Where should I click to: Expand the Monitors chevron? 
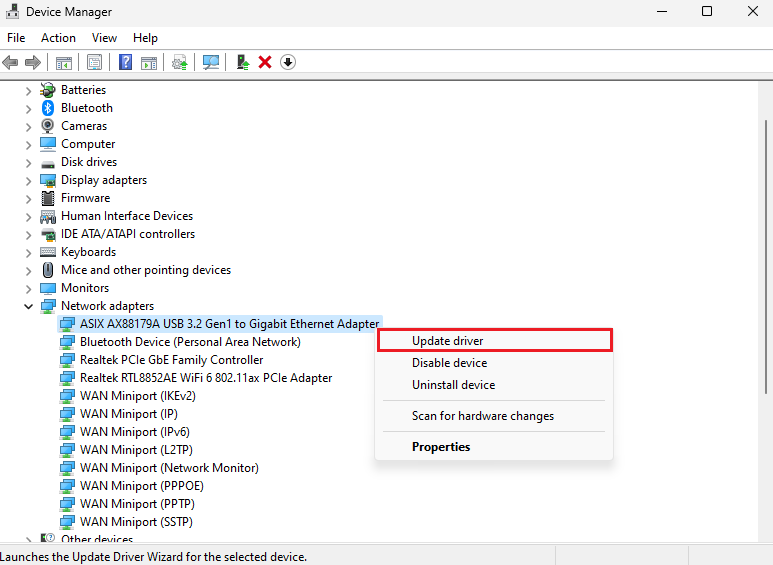pos(29,289)
